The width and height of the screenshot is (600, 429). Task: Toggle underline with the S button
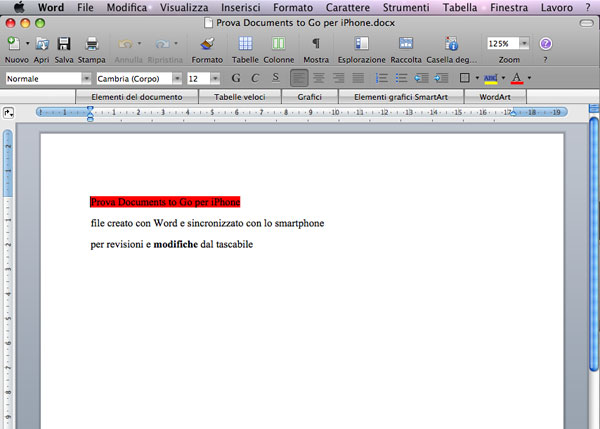(x=276, y=78)
